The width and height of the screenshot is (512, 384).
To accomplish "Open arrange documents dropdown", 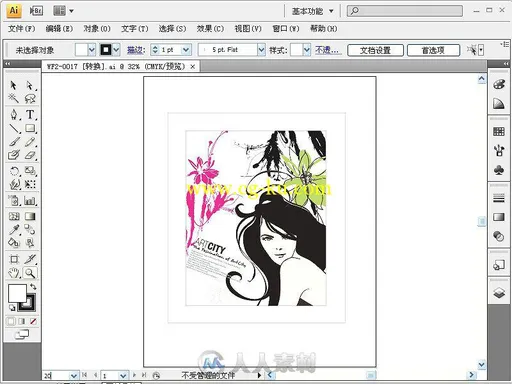I will click(63, 11).
